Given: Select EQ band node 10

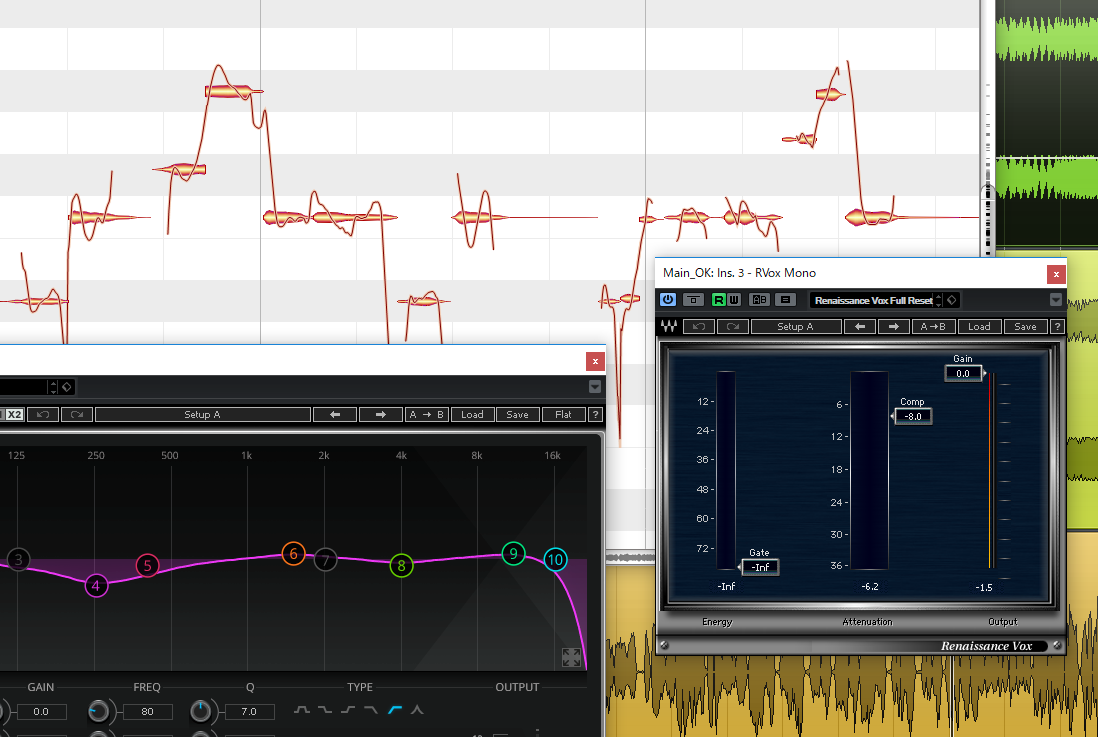Looking at the screenshot, I should (555, 560).
